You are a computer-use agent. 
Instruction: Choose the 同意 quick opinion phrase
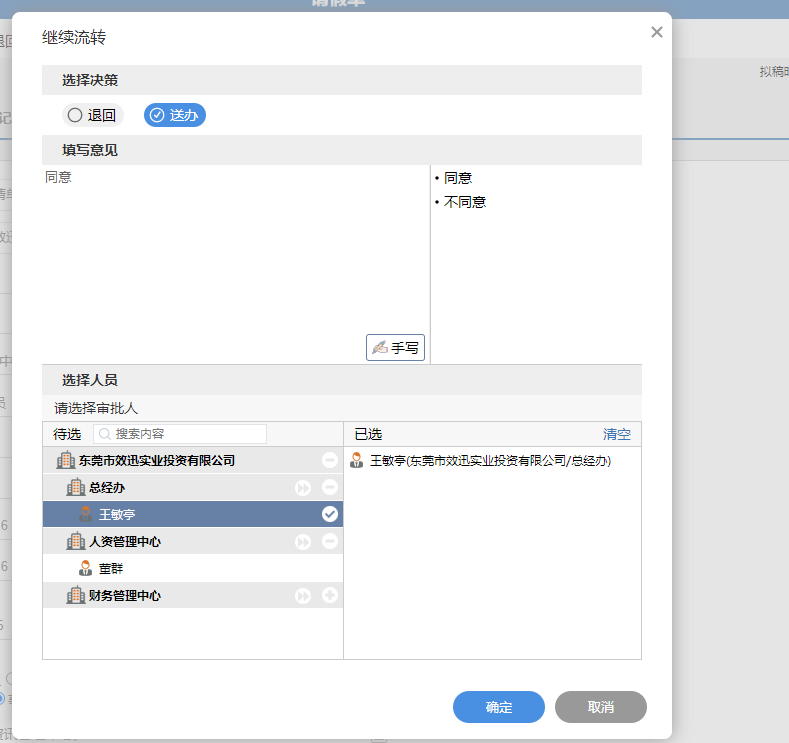pos(458,178)
